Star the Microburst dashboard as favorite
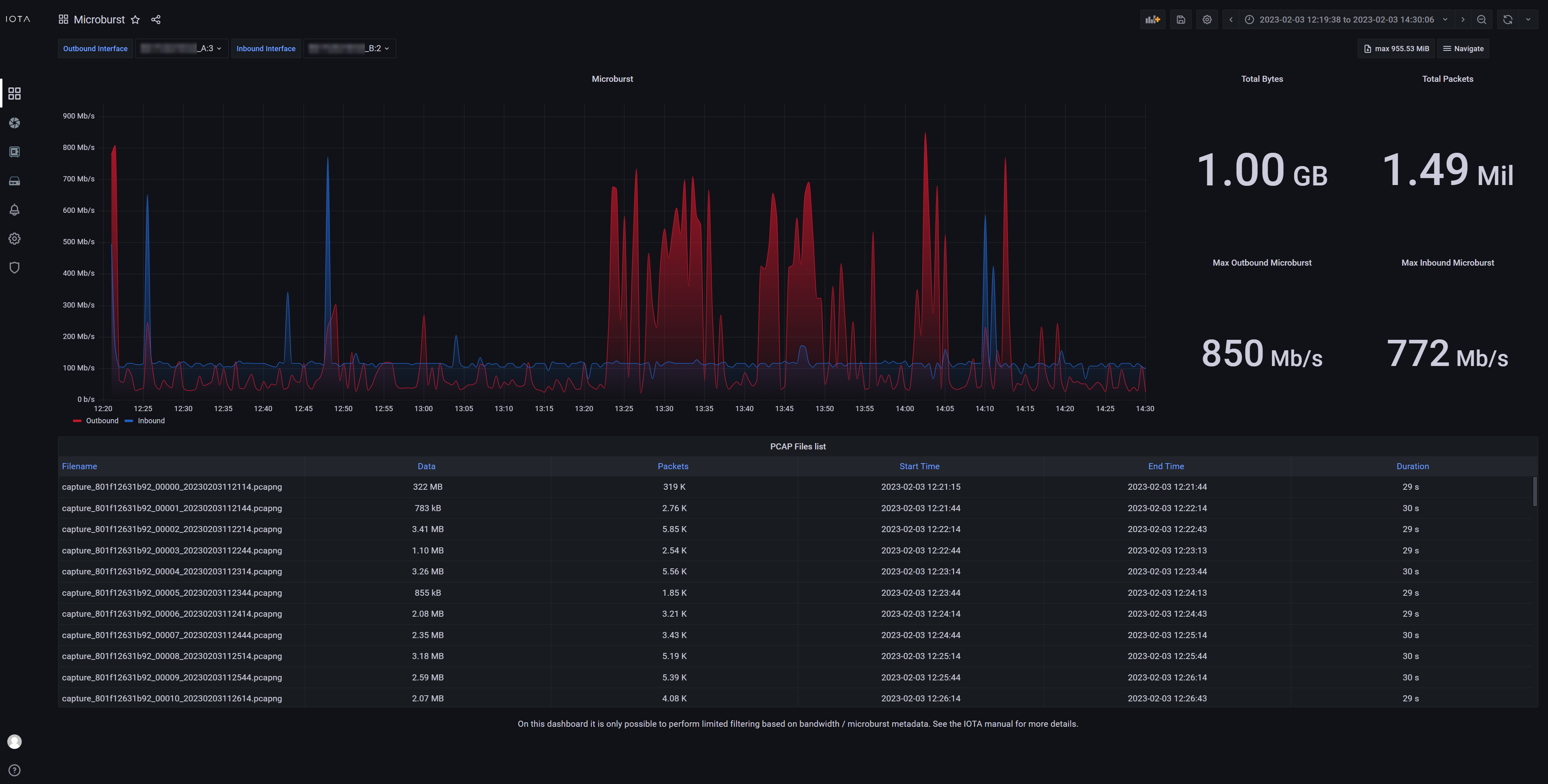The height and width of the screenshot is (784, 1548). point(135,20)
